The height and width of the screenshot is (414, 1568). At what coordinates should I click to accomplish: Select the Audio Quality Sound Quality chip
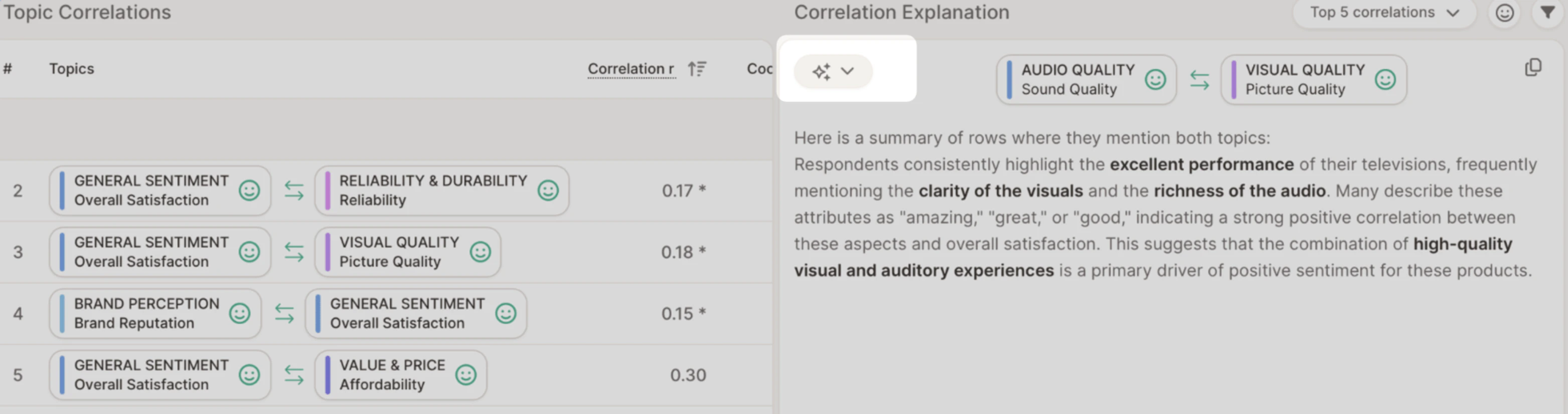(x=1086, y=80)
